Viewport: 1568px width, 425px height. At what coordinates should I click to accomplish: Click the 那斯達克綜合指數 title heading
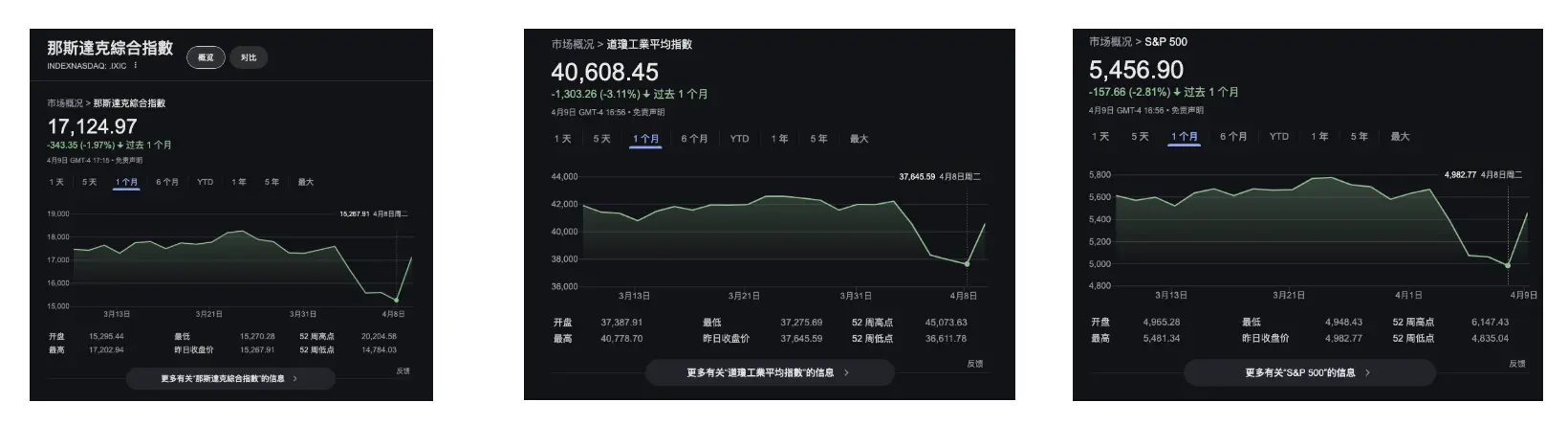[x=110, y=48]
